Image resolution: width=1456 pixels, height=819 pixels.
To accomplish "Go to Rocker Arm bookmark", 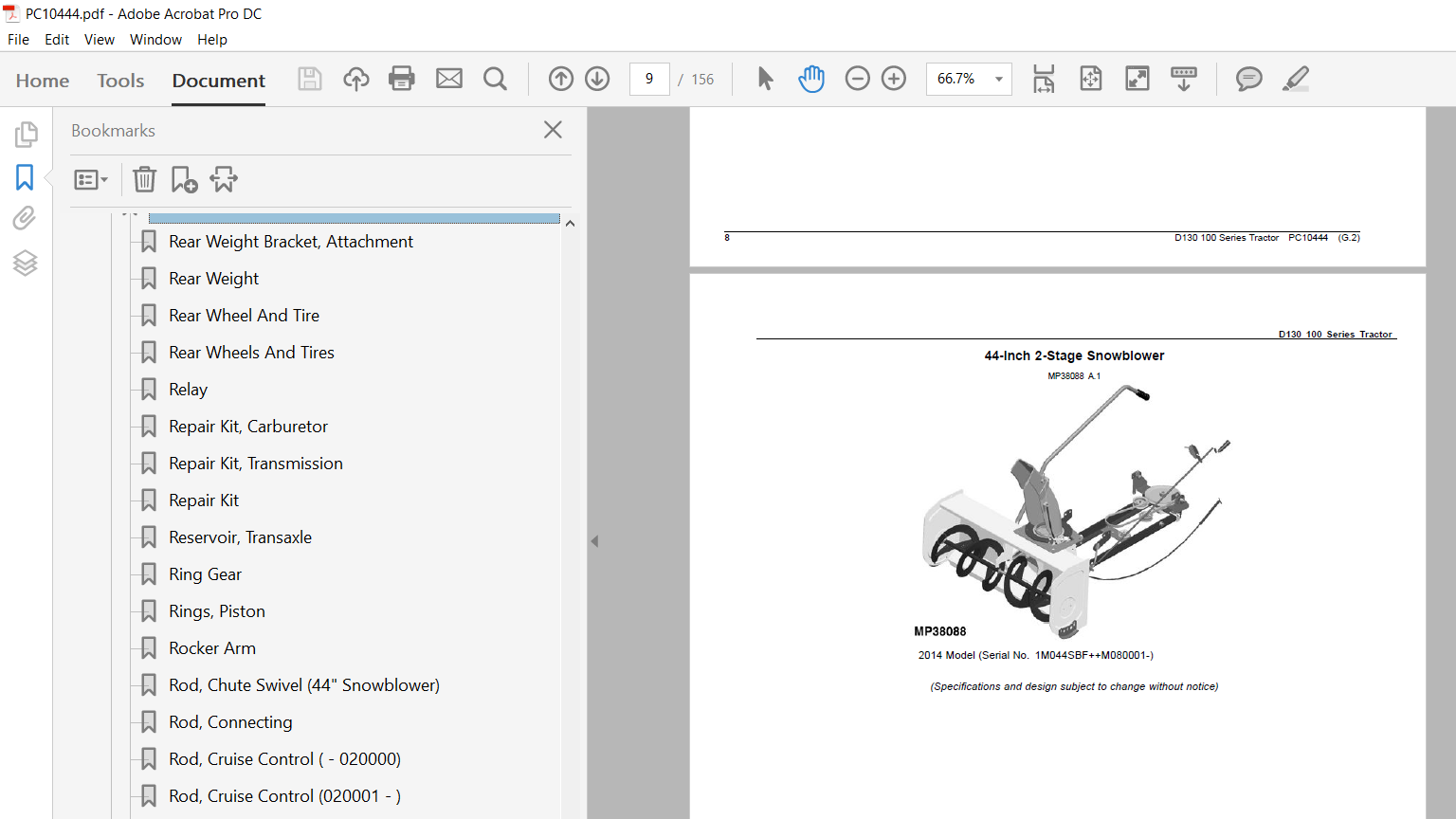I will (212, 648).
